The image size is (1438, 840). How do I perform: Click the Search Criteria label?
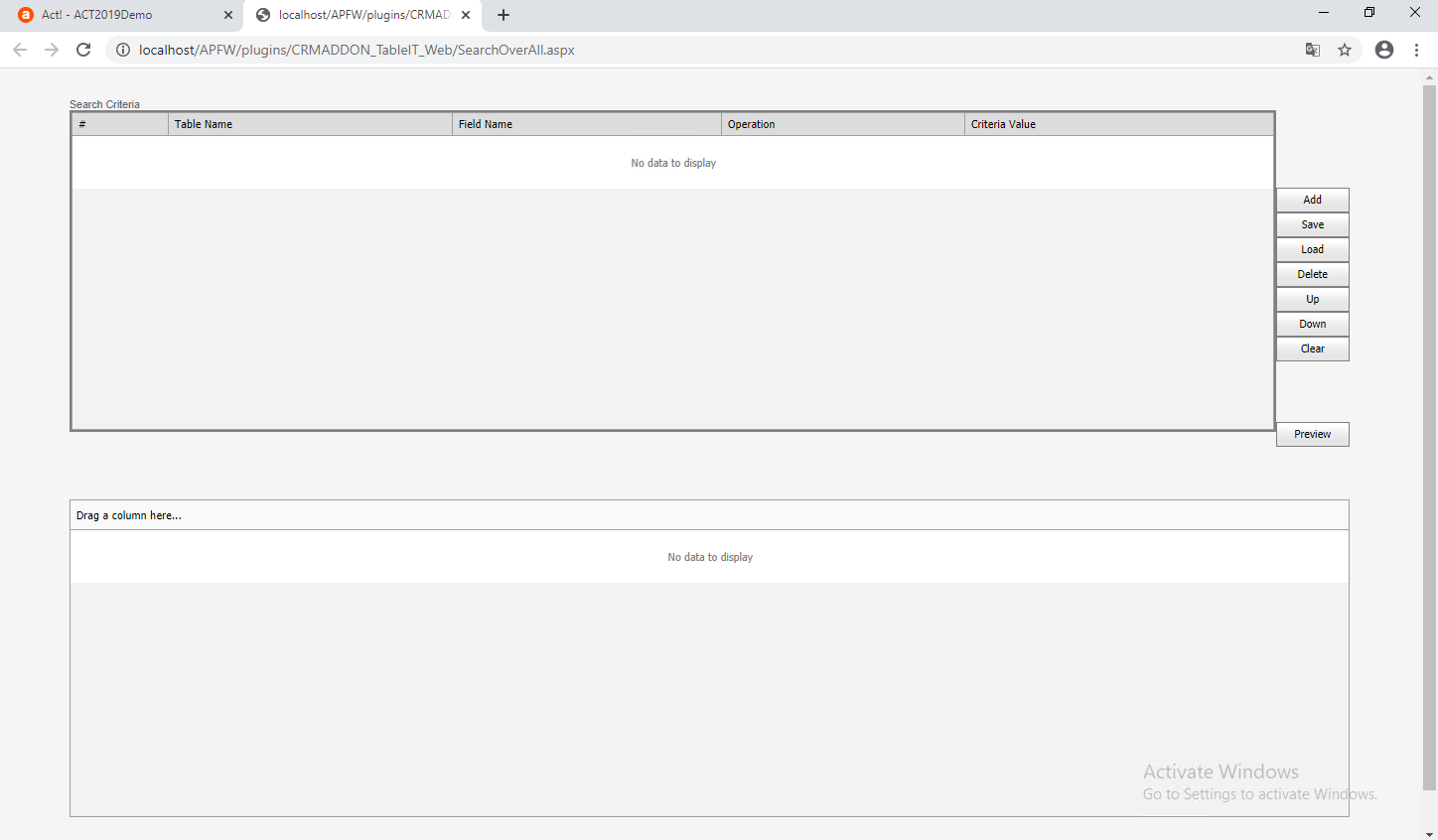(x=104, y=104)
